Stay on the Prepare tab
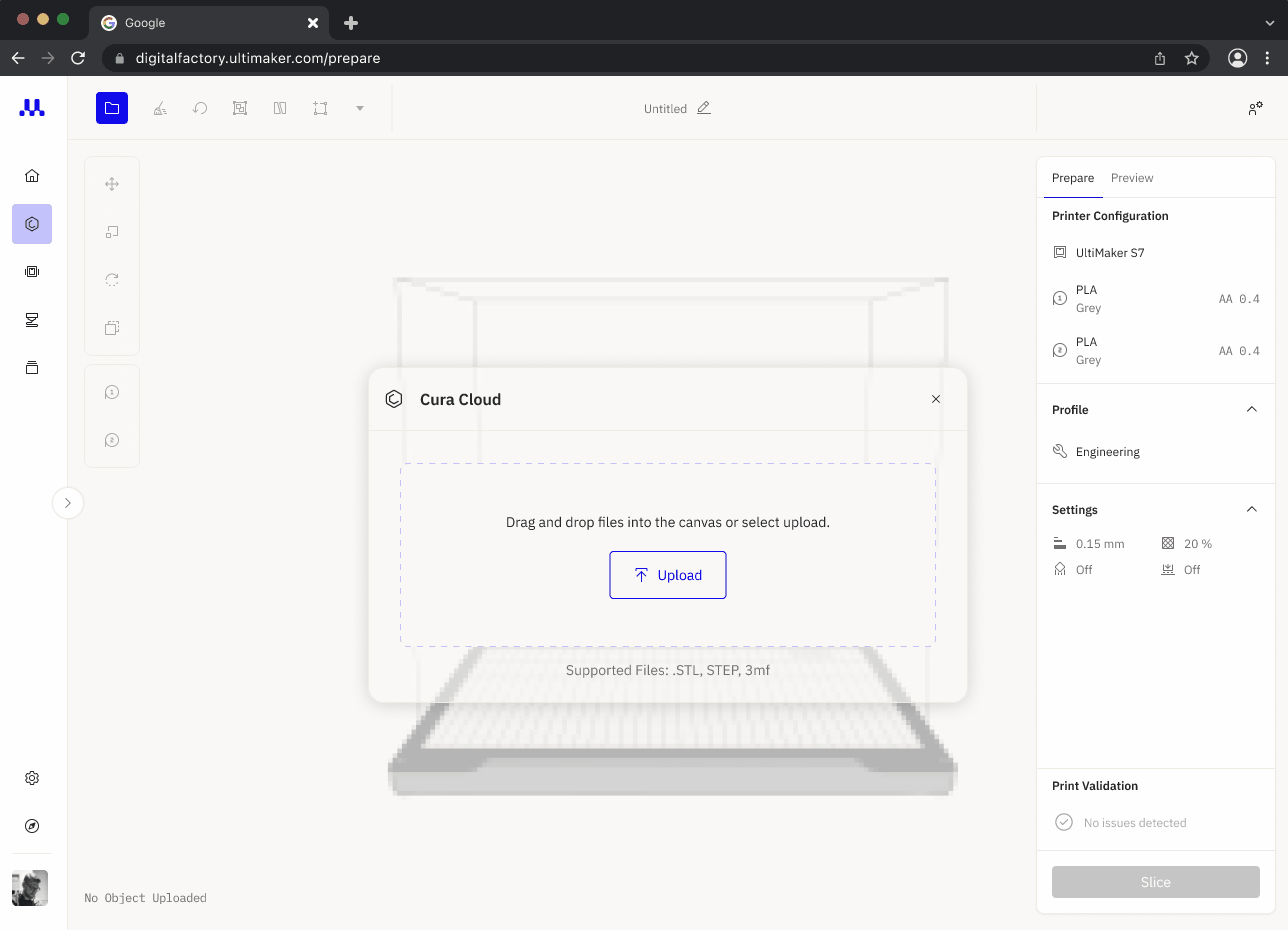This screenshot has width=1288, height=930. pyautogui.click(x=1072, y=178)
